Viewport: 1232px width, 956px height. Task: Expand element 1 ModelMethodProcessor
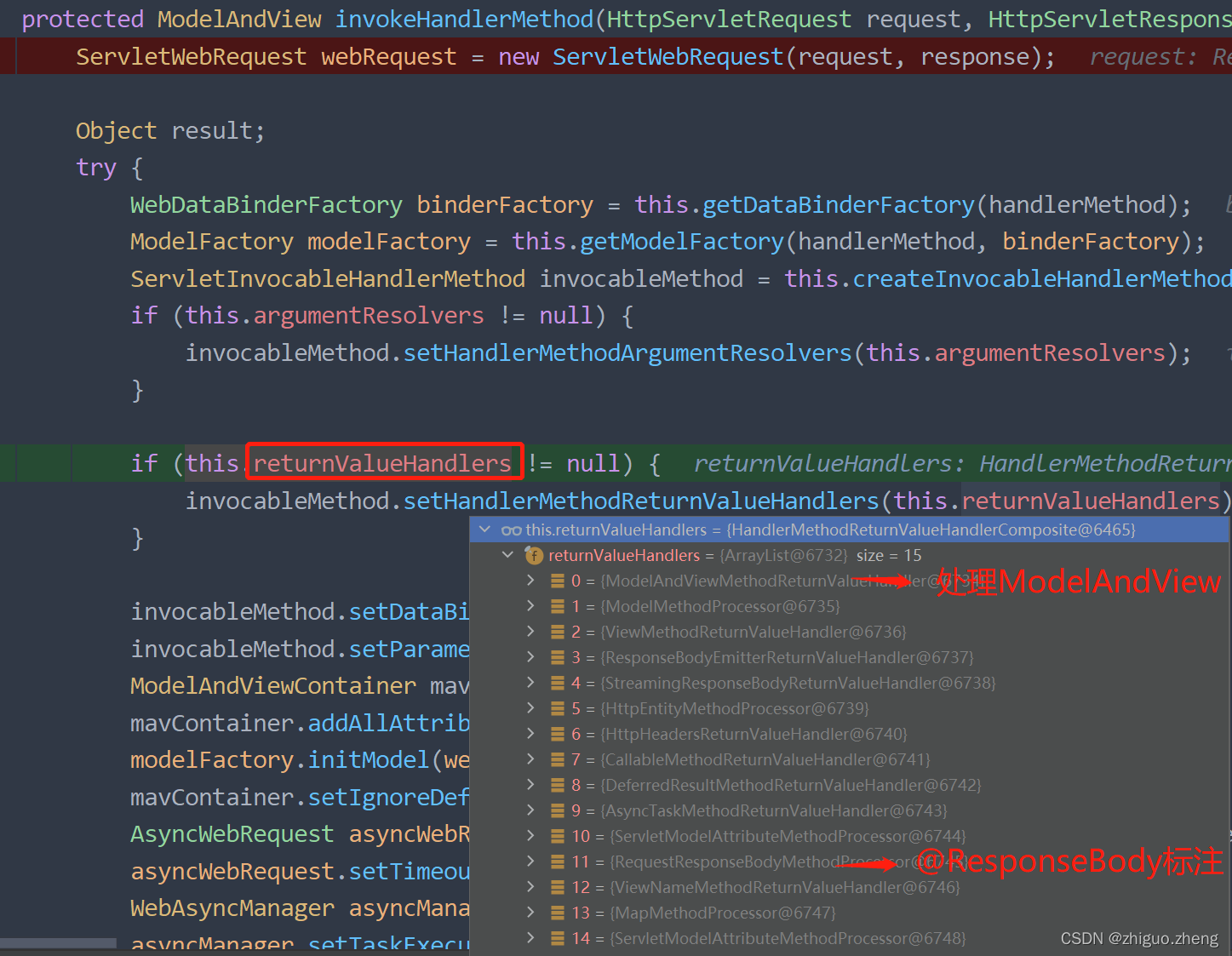530,606
